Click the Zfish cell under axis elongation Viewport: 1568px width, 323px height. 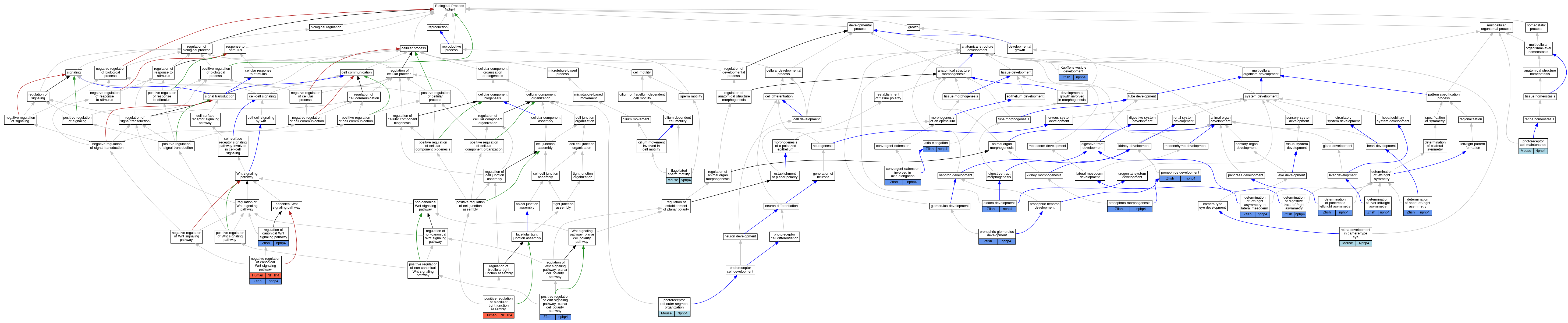point(930,149)
